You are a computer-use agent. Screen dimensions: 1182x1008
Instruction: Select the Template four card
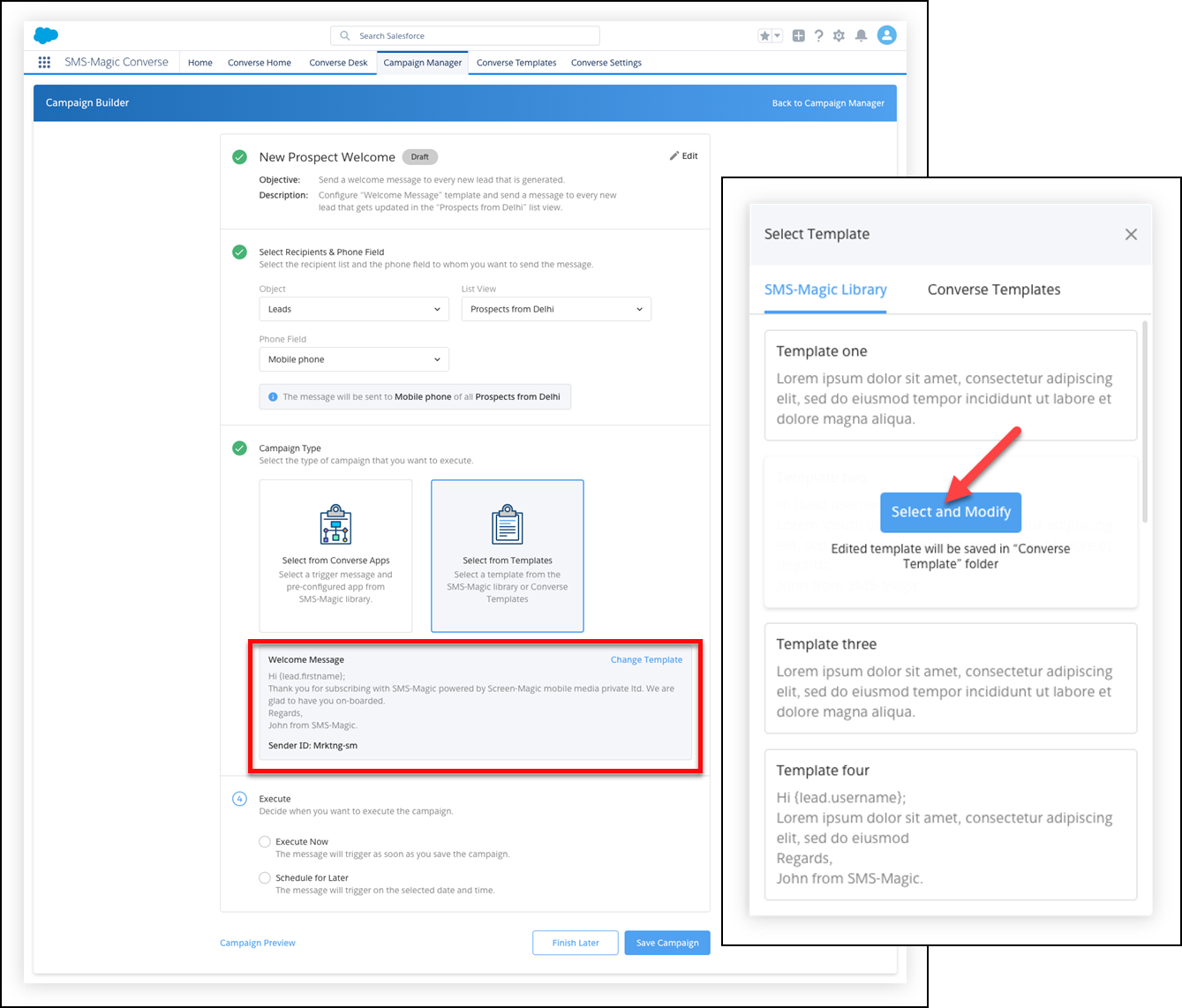tap(951, 824)
